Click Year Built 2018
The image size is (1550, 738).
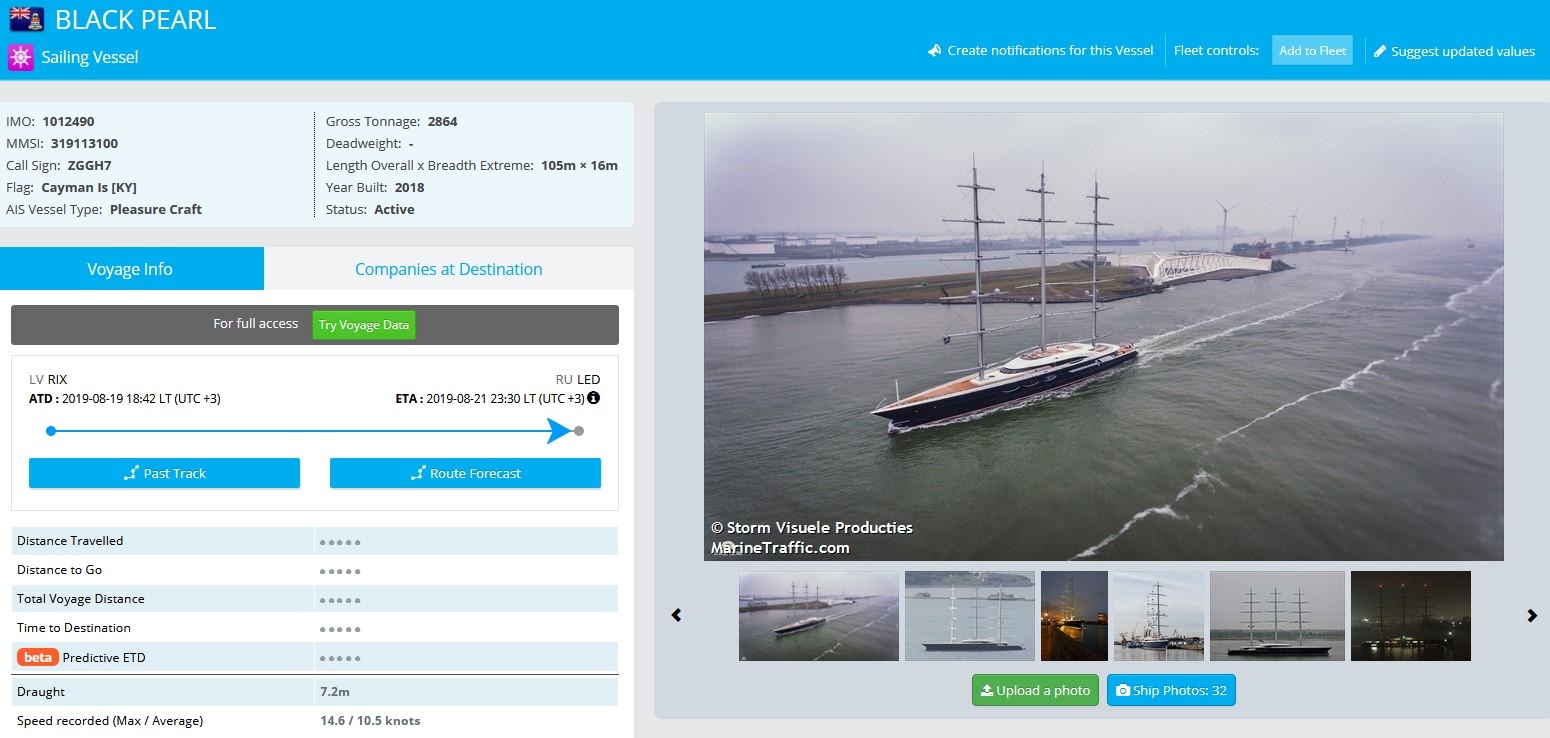tap(409, 187)
